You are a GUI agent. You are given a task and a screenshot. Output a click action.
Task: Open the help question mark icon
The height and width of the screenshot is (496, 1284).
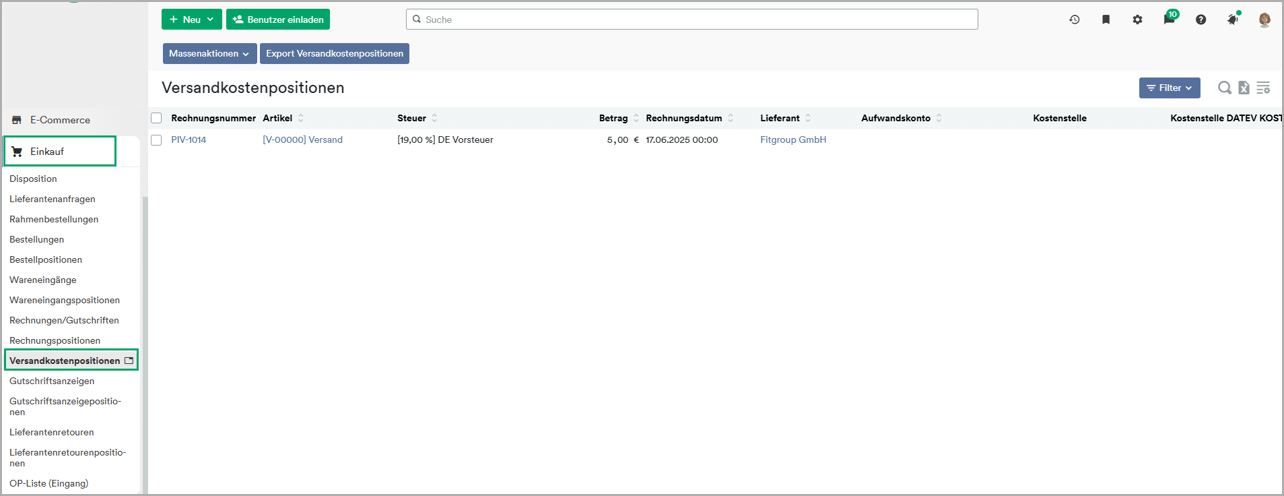pyautogui.click(x=1201, y=19)
